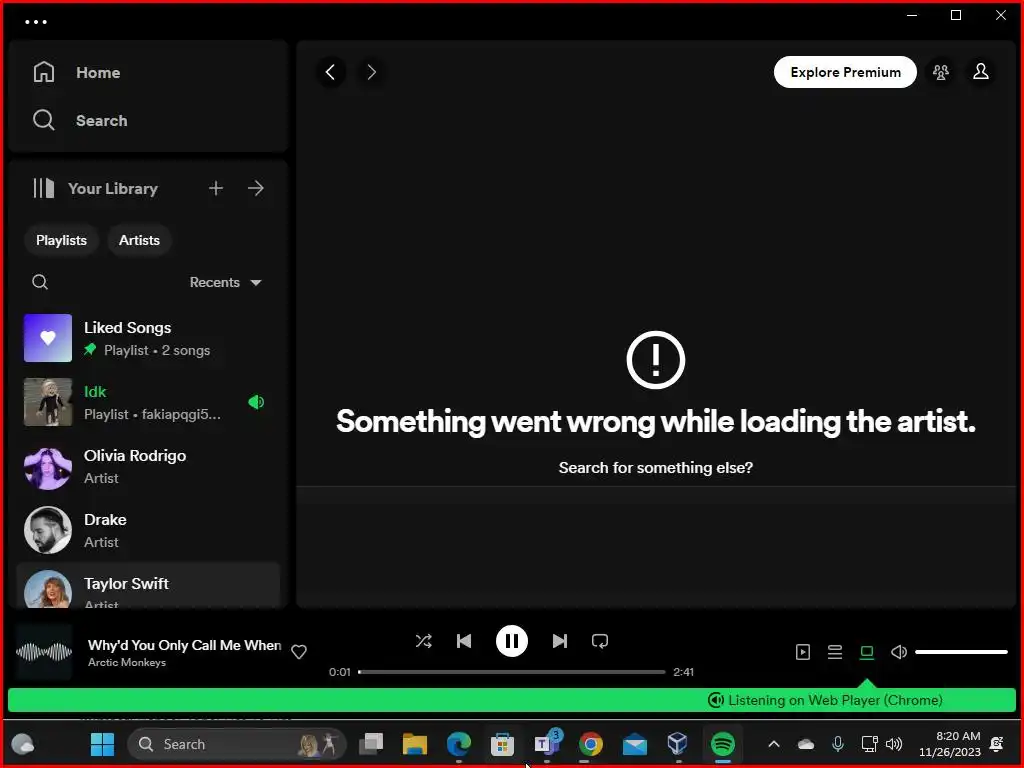The width and height of the screenshot is (1024, 768).
Task: Show hidden system tray icons
Action: coord(774,744)
